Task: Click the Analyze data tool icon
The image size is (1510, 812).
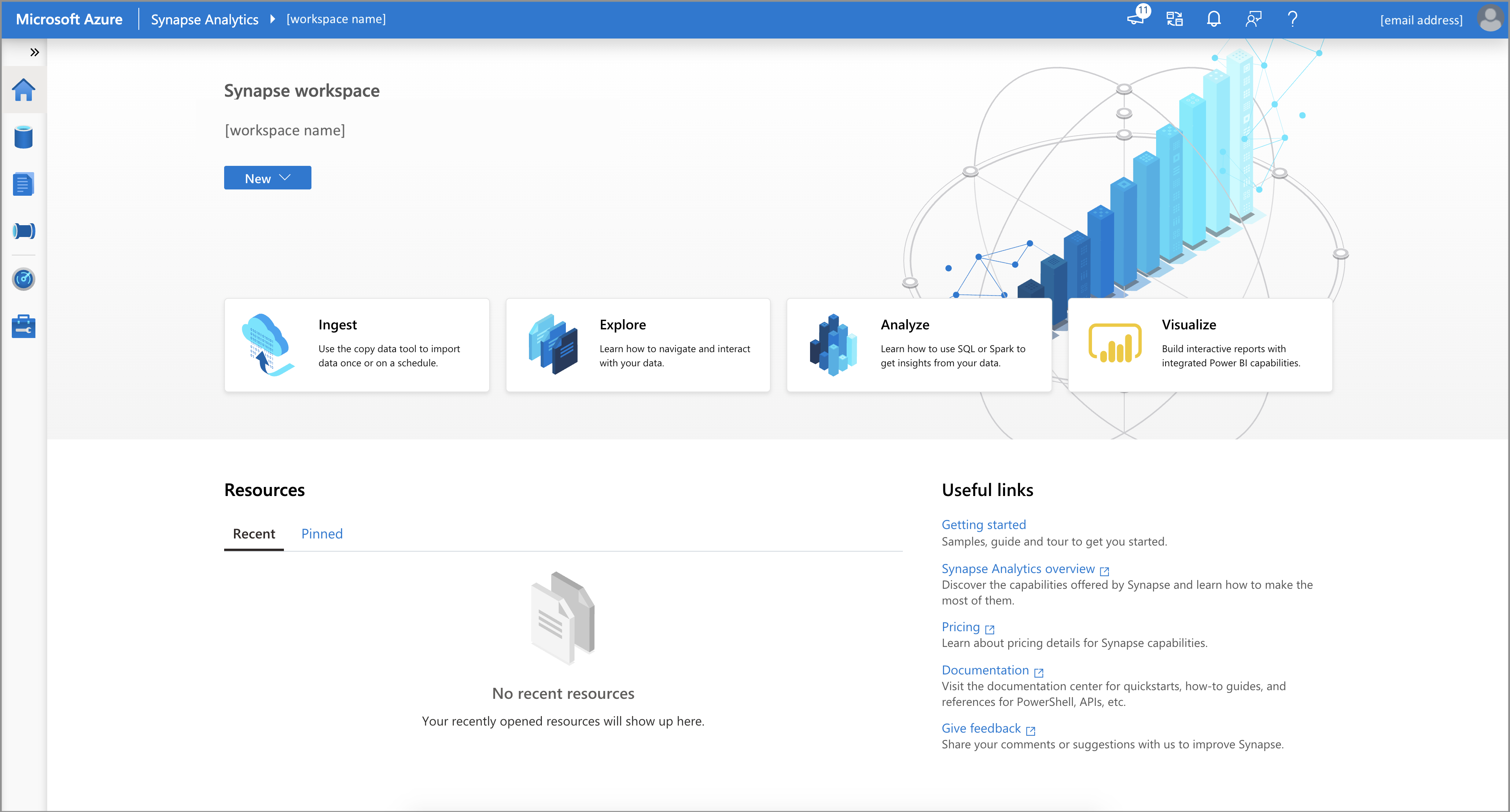Action: pos(833,348)
